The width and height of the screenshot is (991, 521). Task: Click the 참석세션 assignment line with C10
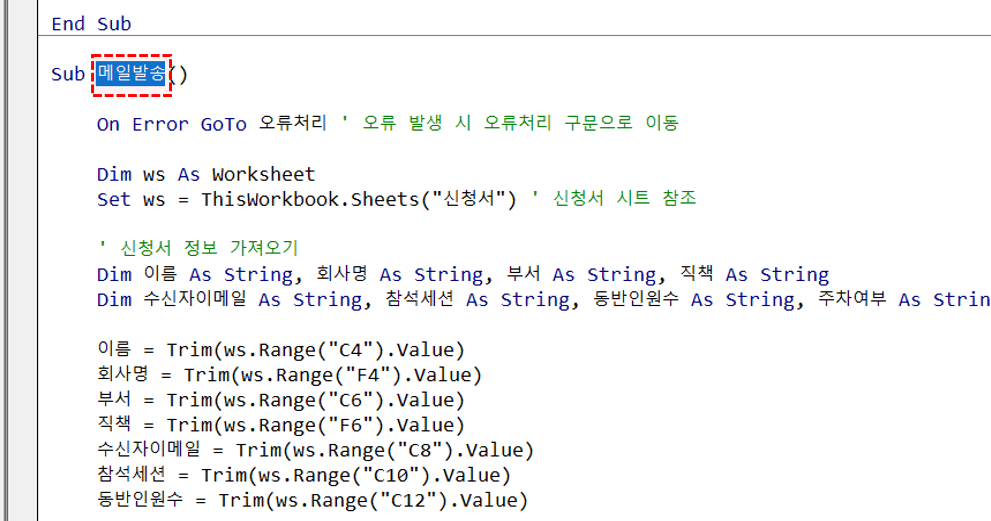tap(303, 475)
